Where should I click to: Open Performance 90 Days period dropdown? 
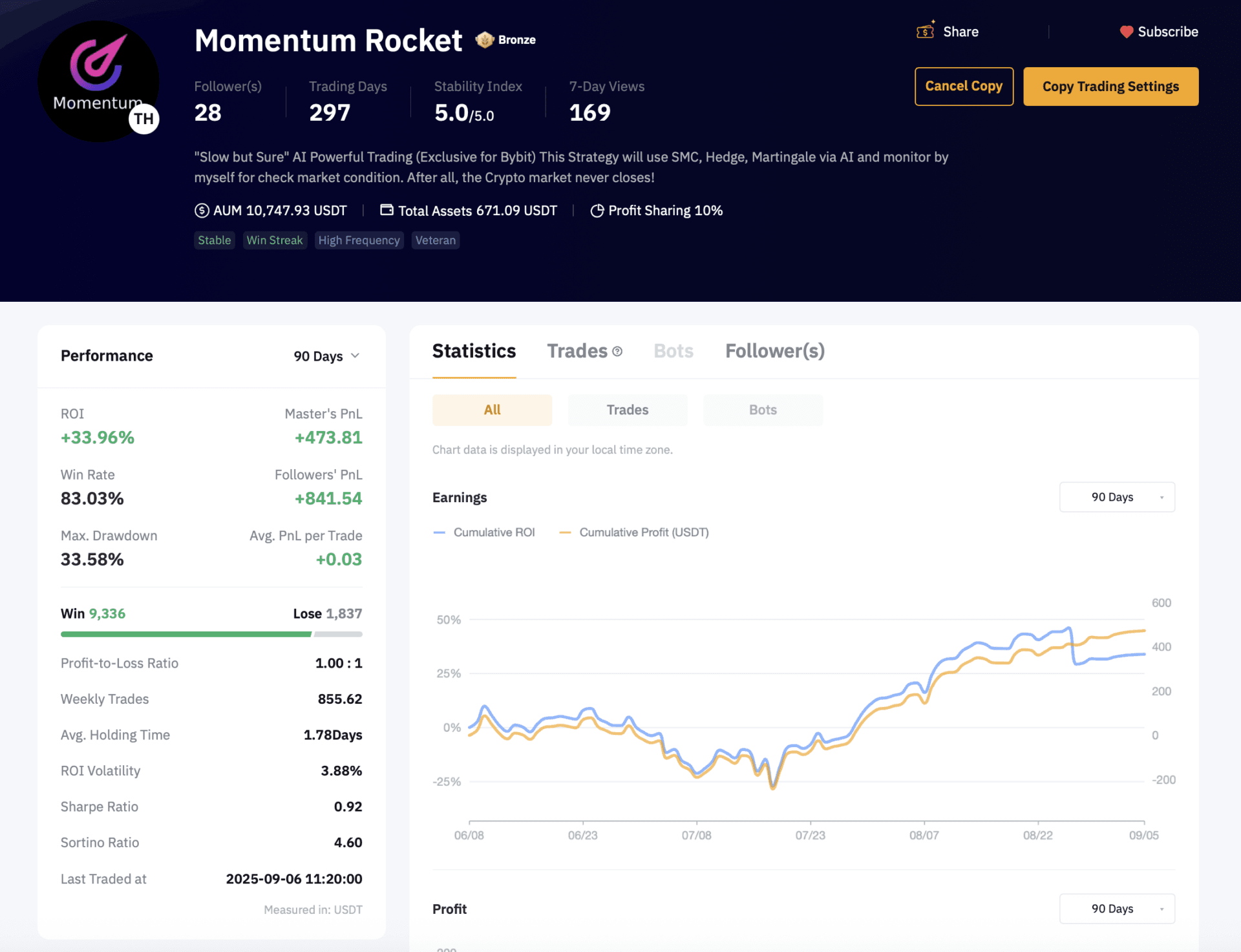pos(326,356)
